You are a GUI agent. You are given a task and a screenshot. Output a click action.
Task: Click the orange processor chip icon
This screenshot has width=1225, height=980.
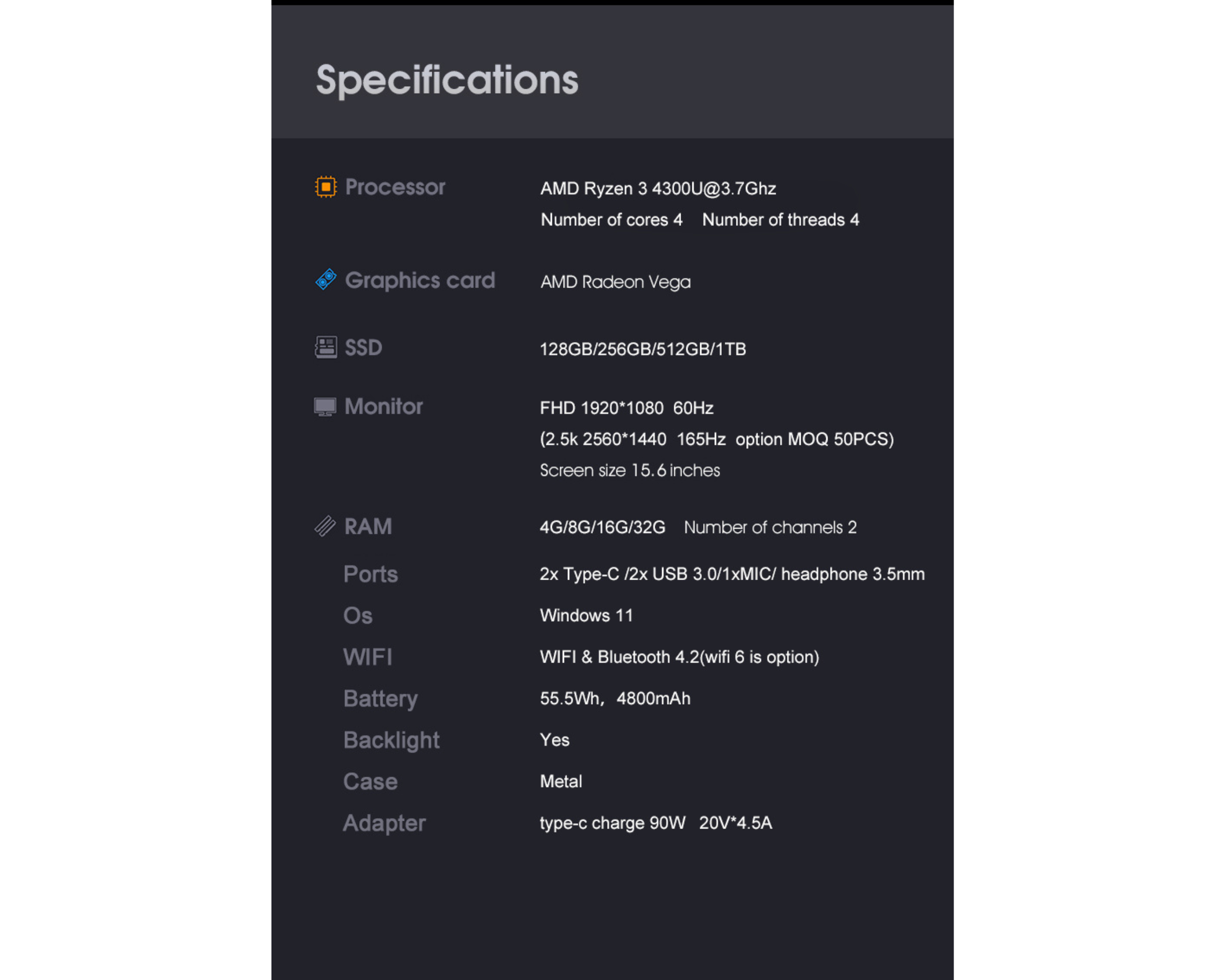pos(325,187)
